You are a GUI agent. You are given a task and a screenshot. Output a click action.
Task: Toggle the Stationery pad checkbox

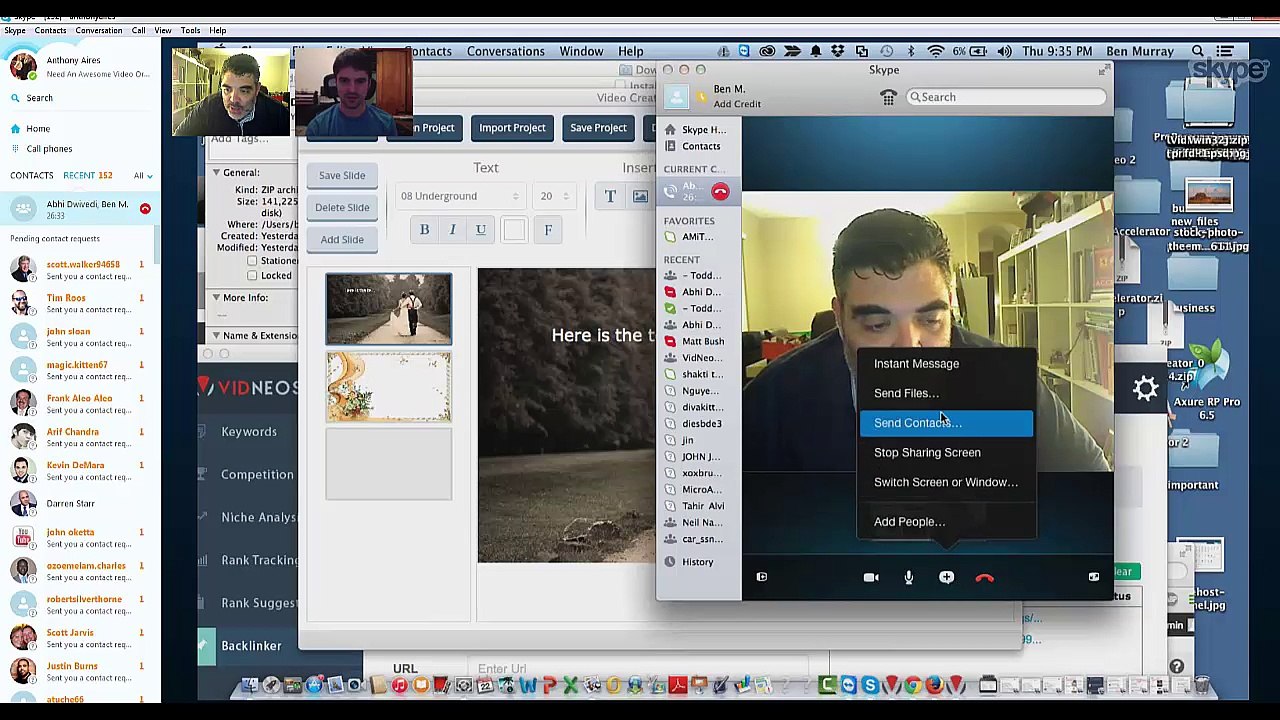252,261
